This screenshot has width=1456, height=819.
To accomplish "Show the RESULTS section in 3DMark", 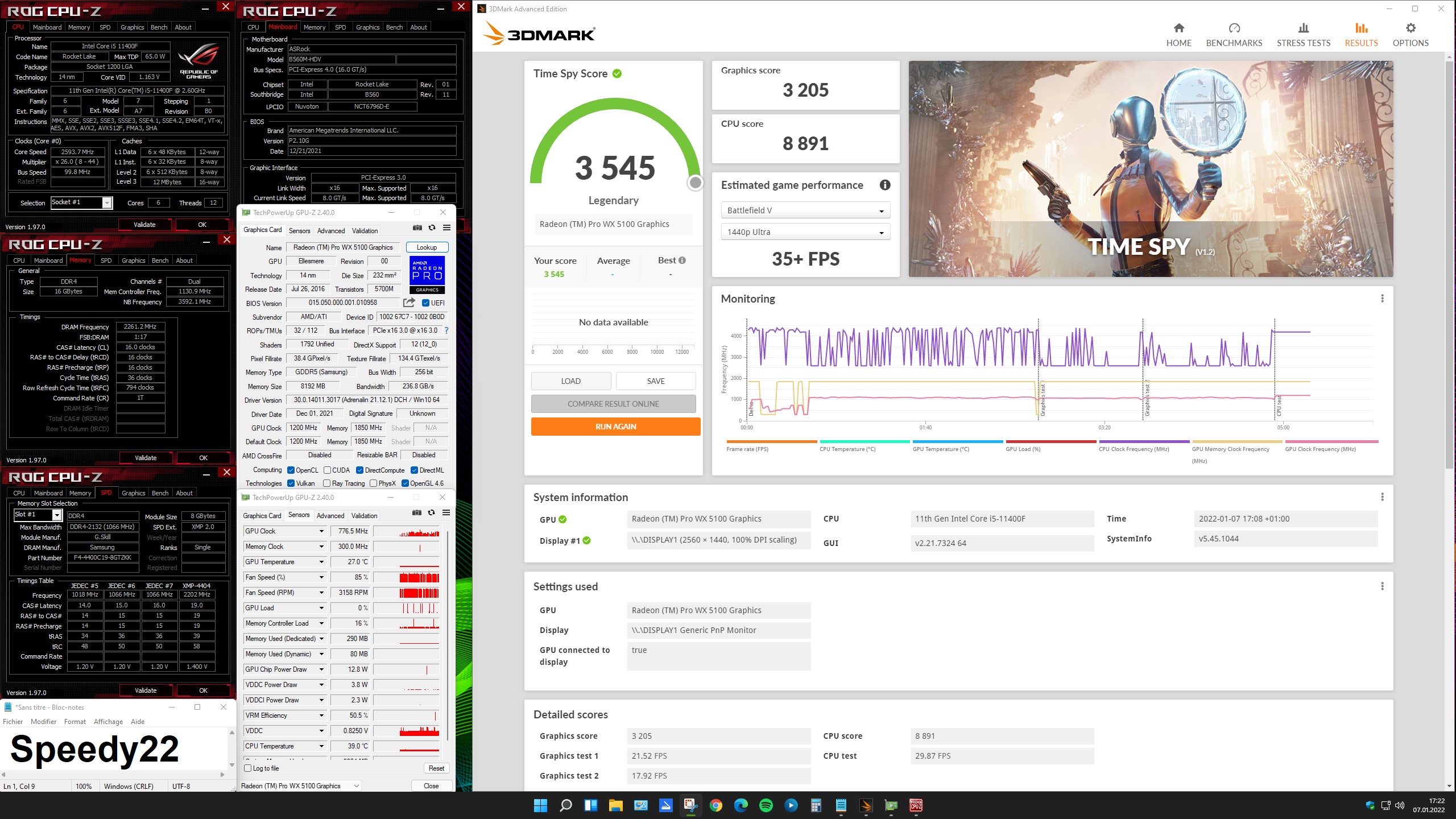I will [1361, 35].
